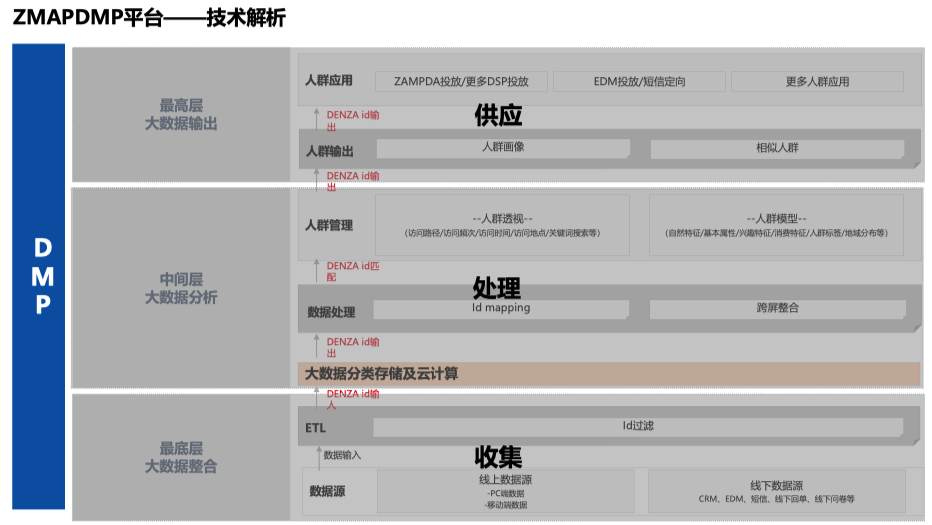Select the 访问路径/访问频次 detail line
Viewport: 932px width, 525px height.
click(502, 233)
